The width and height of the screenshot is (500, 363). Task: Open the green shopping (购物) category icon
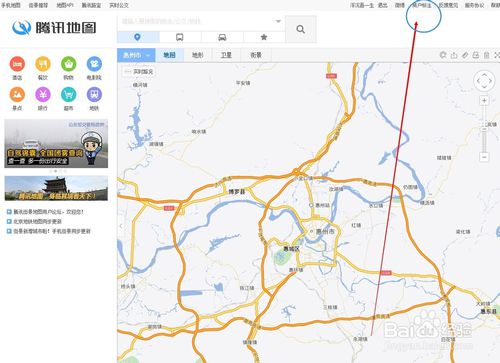(69, 64)
